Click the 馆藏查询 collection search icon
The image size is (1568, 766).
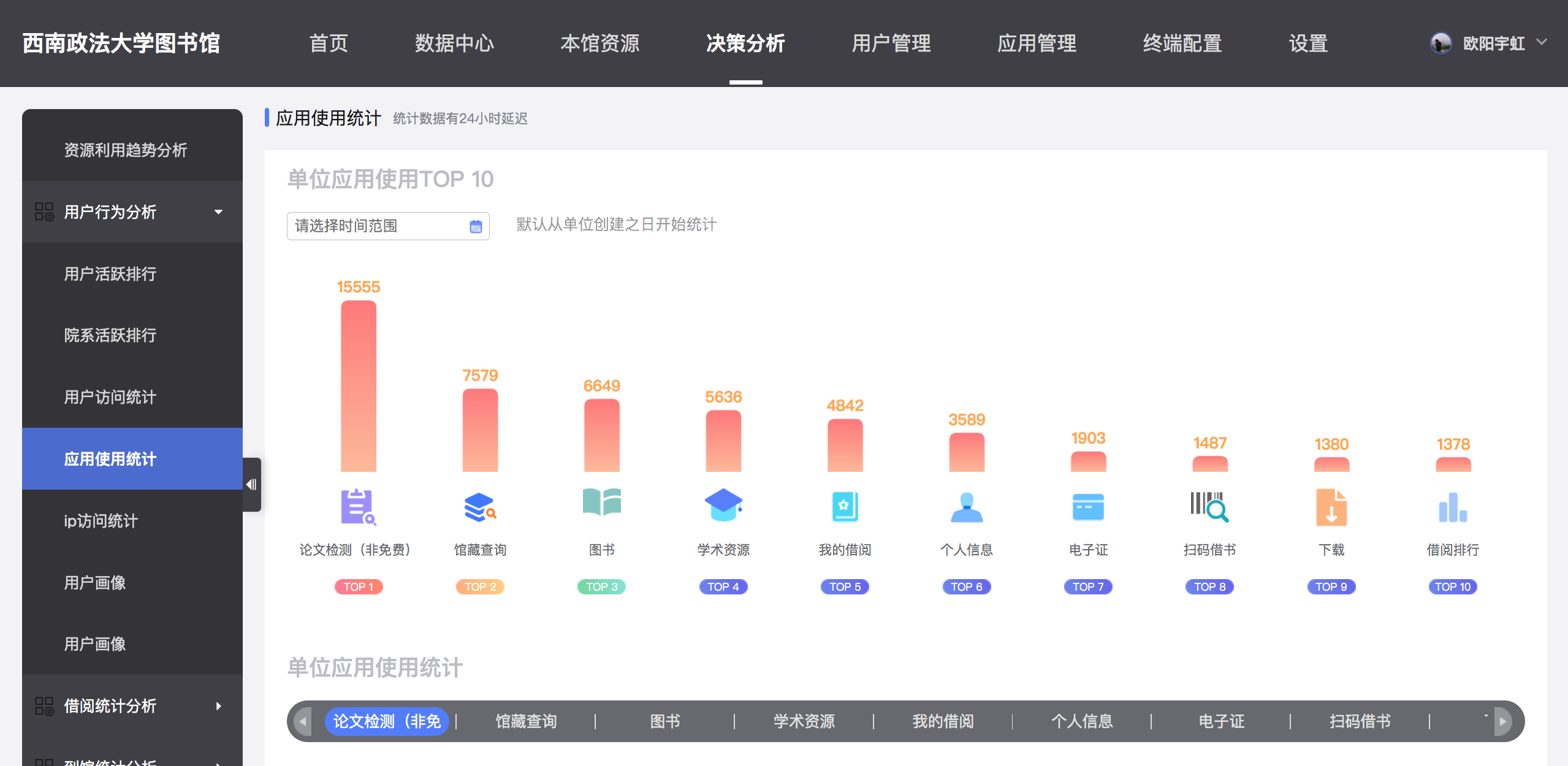click(x=479, y=507)
